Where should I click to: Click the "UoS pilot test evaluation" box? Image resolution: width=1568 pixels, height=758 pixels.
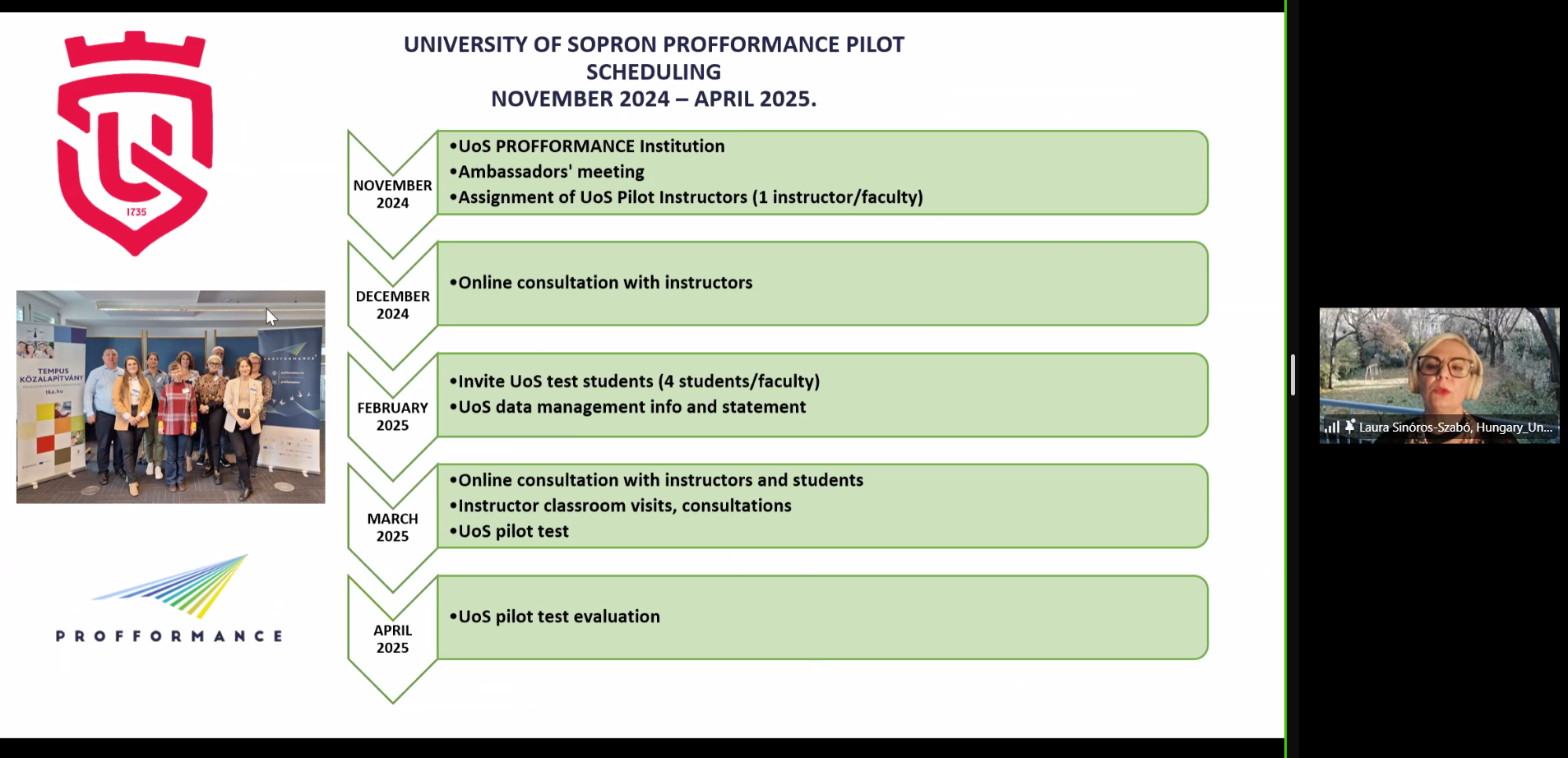tap(822, 617)
